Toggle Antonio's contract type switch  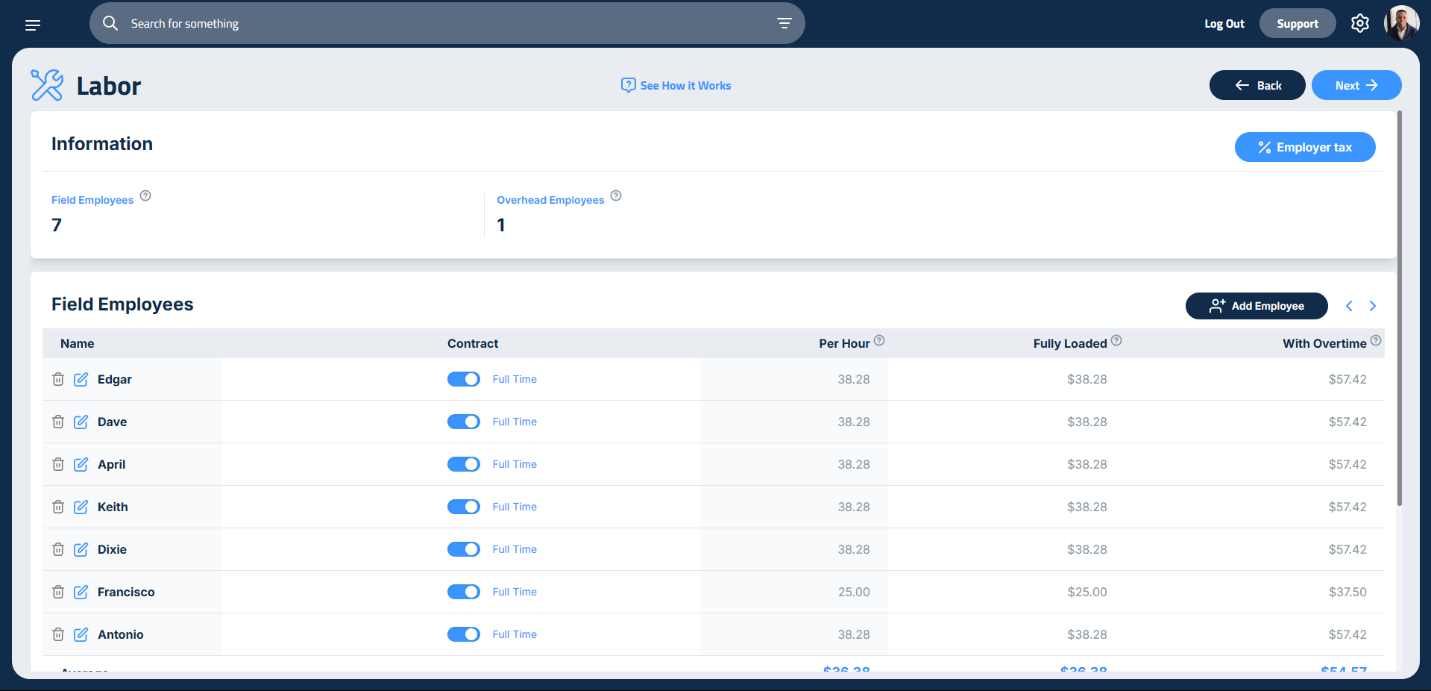[x=463, y=635]
